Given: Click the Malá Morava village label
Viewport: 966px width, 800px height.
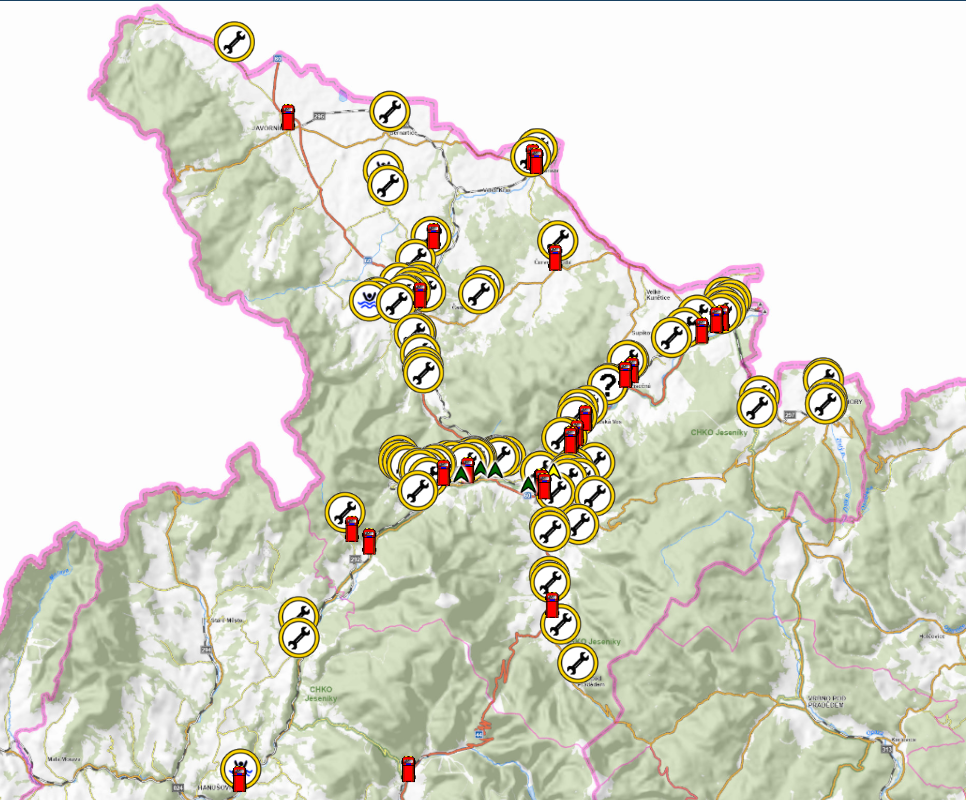Looking at the screenshot, I should click(x=62, y=759).
